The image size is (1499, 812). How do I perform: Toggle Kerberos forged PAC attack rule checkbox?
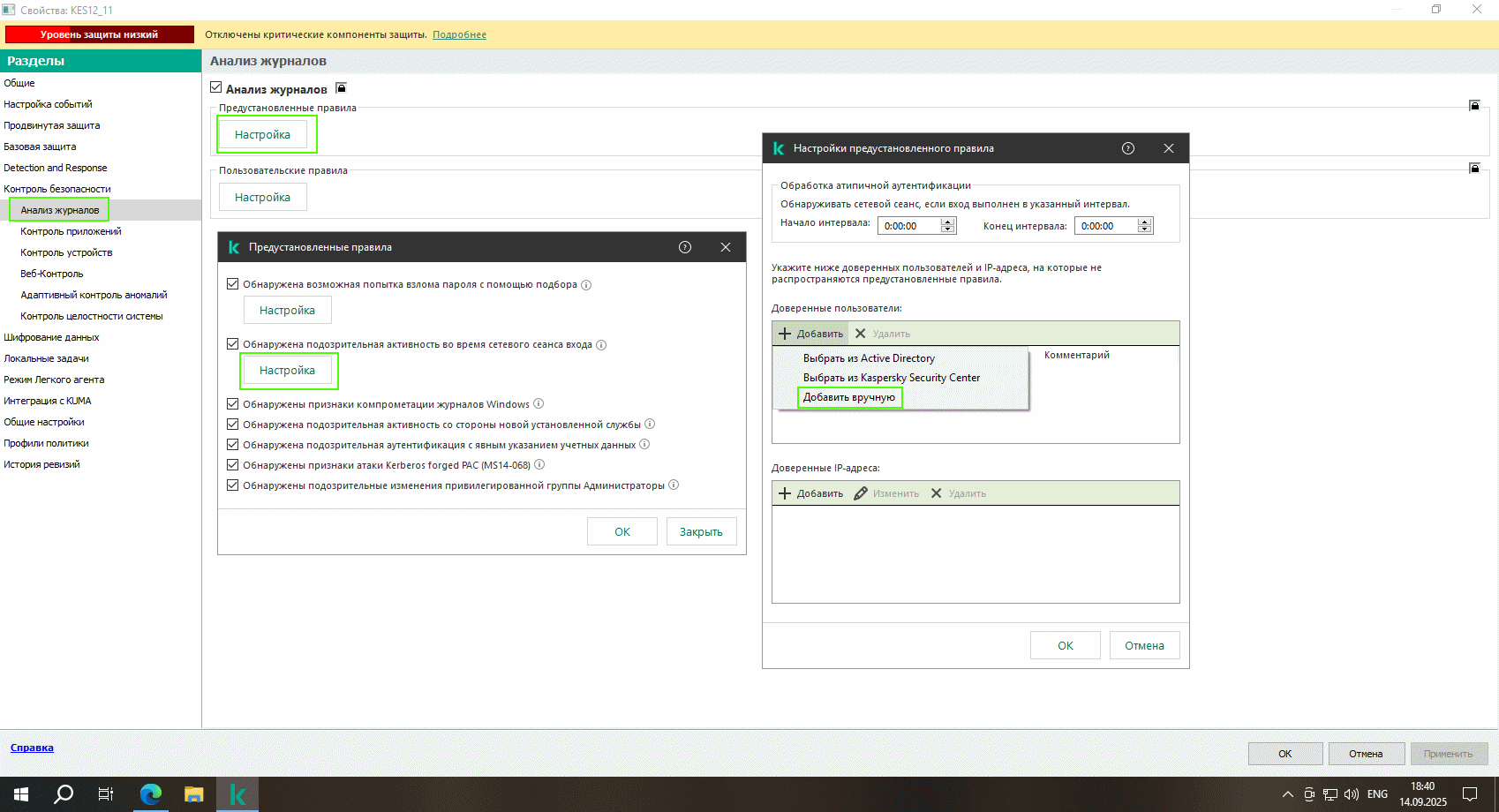(x=233, y=465)
